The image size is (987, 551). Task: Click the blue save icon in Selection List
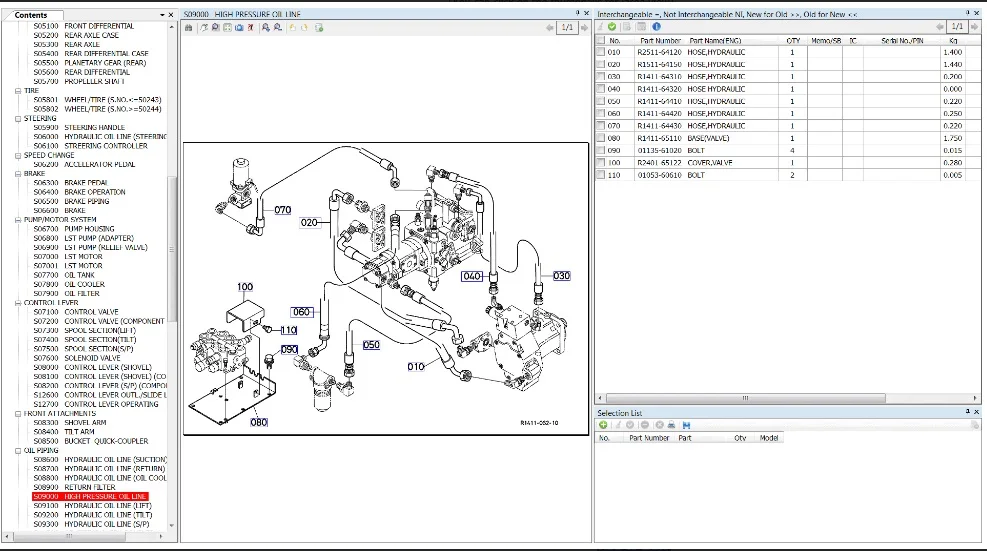(x=686, y=425)
